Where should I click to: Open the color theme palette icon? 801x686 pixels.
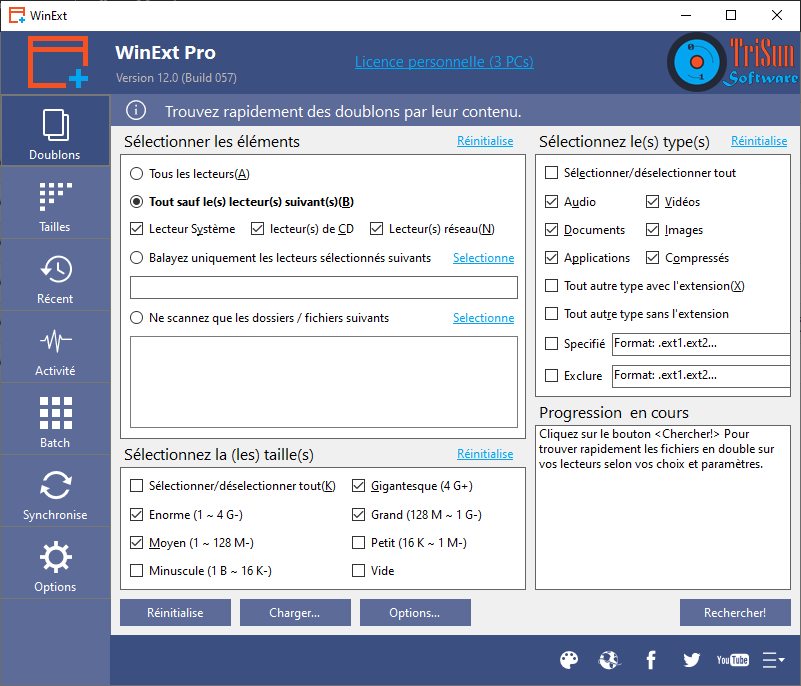pyautogui.click(x=569, y=660)
